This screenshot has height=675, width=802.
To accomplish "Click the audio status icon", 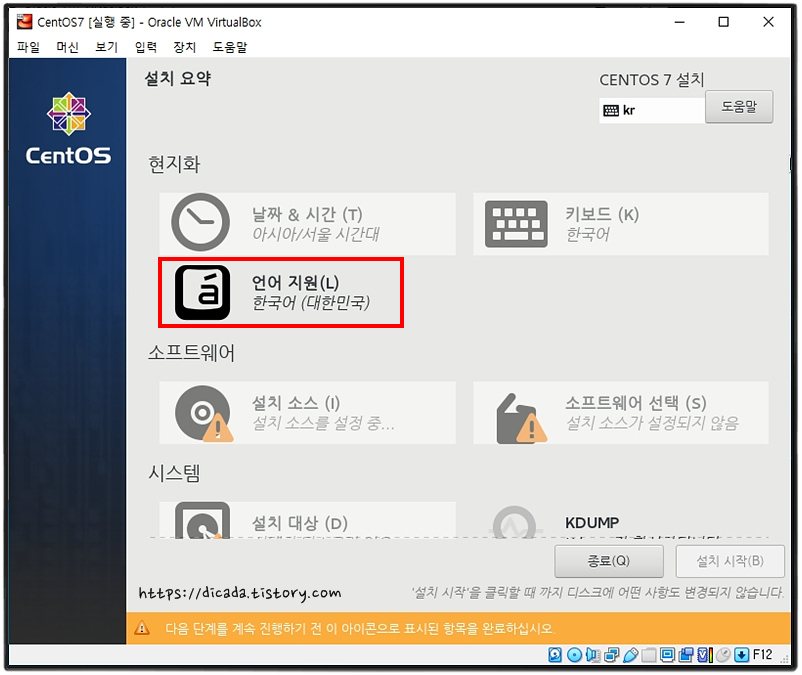I will coord(593,655).
